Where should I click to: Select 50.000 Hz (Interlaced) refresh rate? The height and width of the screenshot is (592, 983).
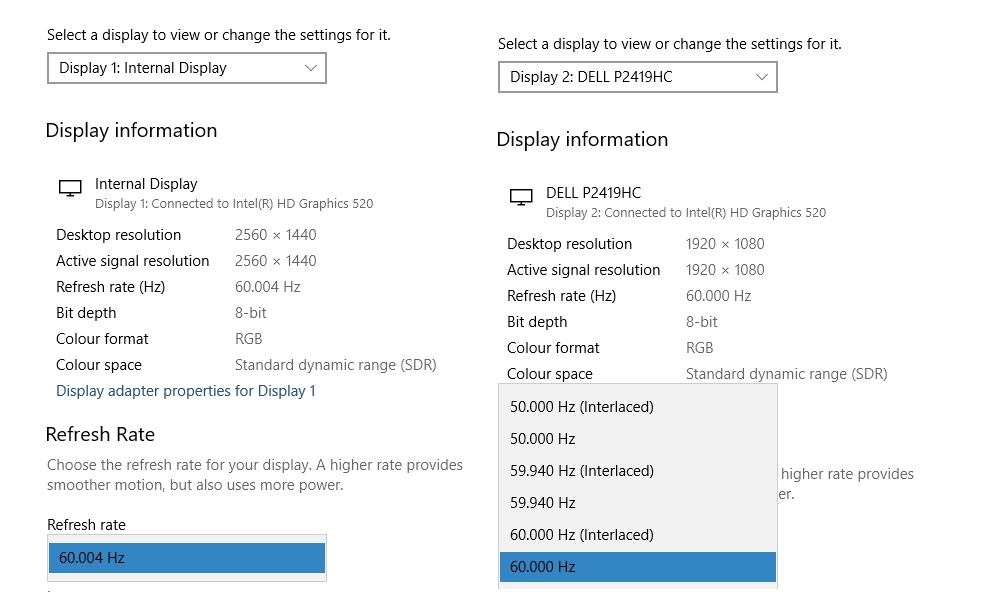(638, 407)
